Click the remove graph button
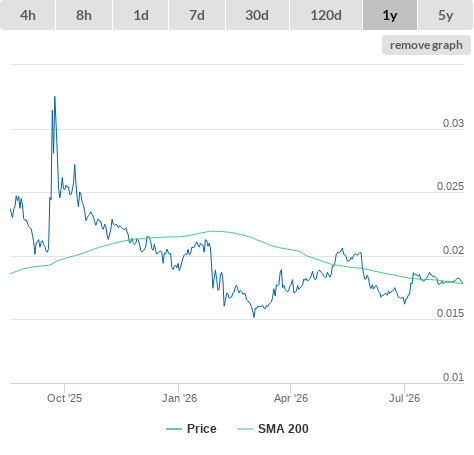 pyautogui.click(x=426, y=45)
